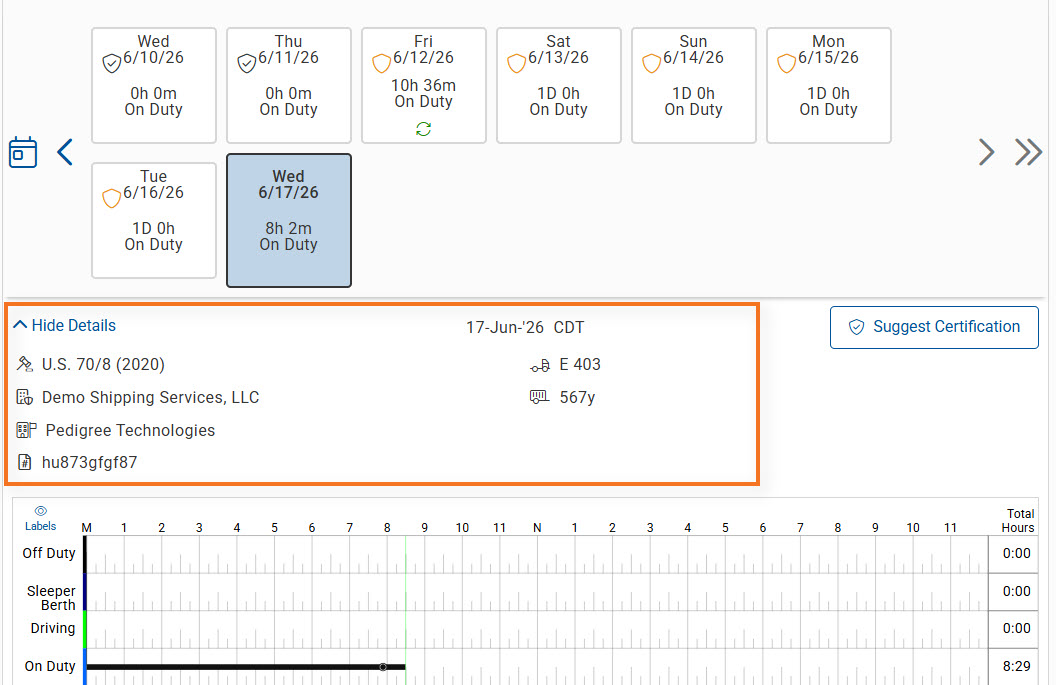Collapse details with Hide Details
1056x685 pixels.
tap(65, 325)
